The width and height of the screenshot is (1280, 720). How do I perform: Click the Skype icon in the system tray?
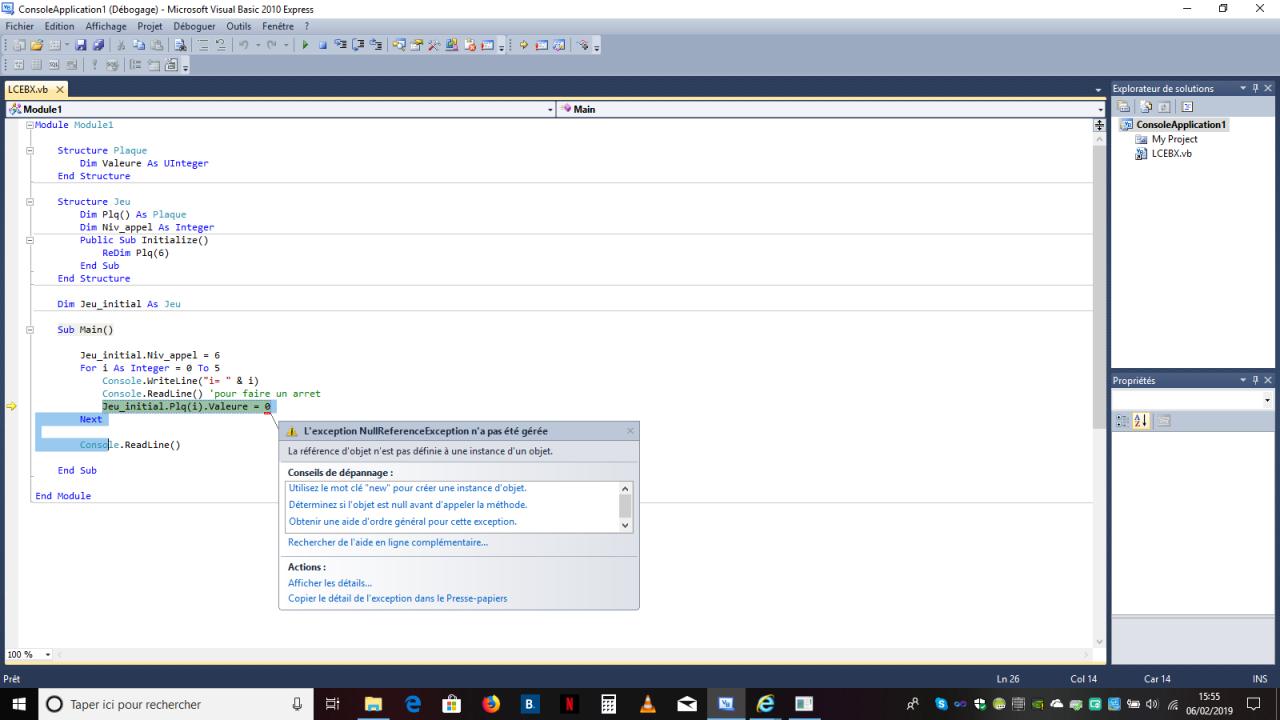(x=940, y=704)
